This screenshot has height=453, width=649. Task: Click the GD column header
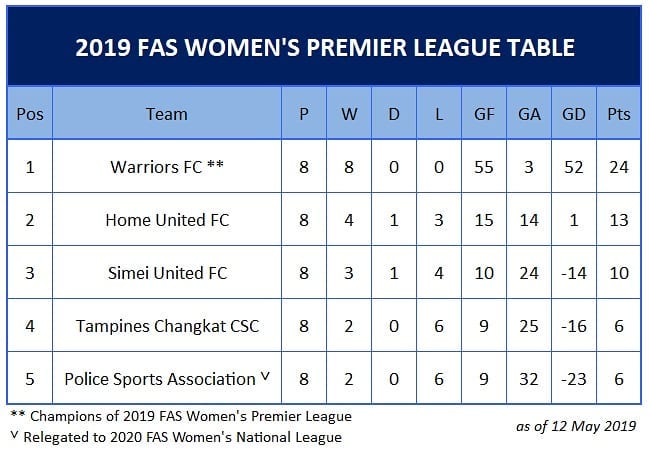pyautogui.click(x=574, y=113)
